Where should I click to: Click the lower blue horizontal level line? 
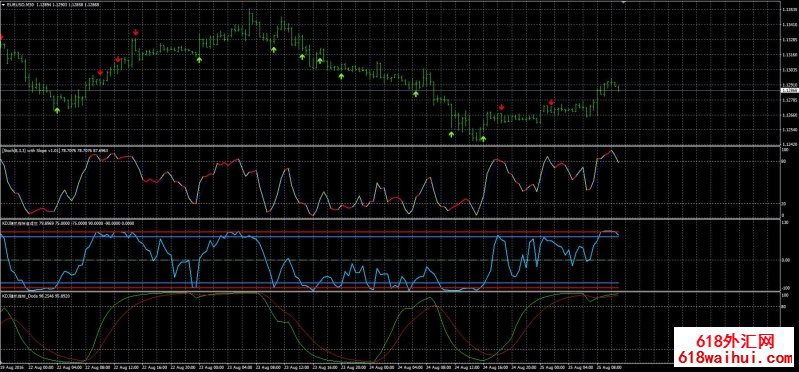tap(310, 283)
